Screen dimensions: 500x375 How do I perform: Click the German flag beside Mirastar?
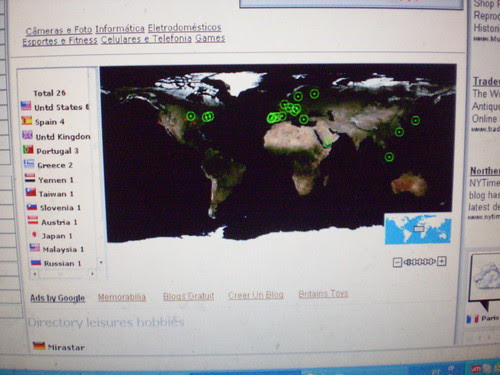(x=39, y=346)
